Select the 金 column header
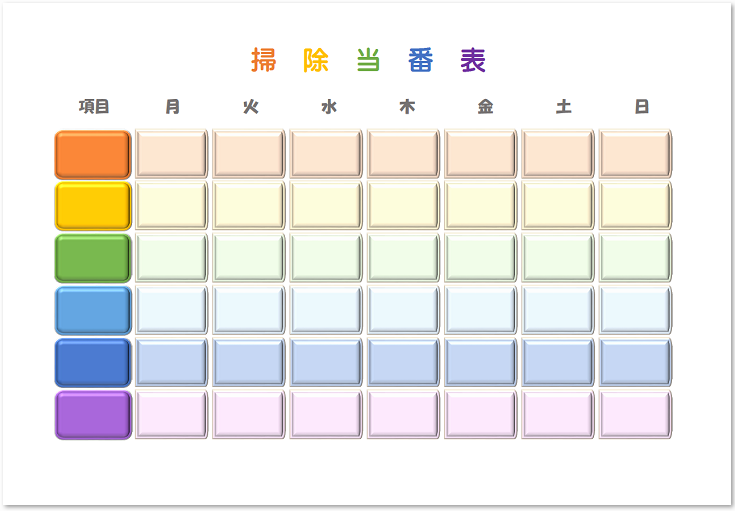 485,107
